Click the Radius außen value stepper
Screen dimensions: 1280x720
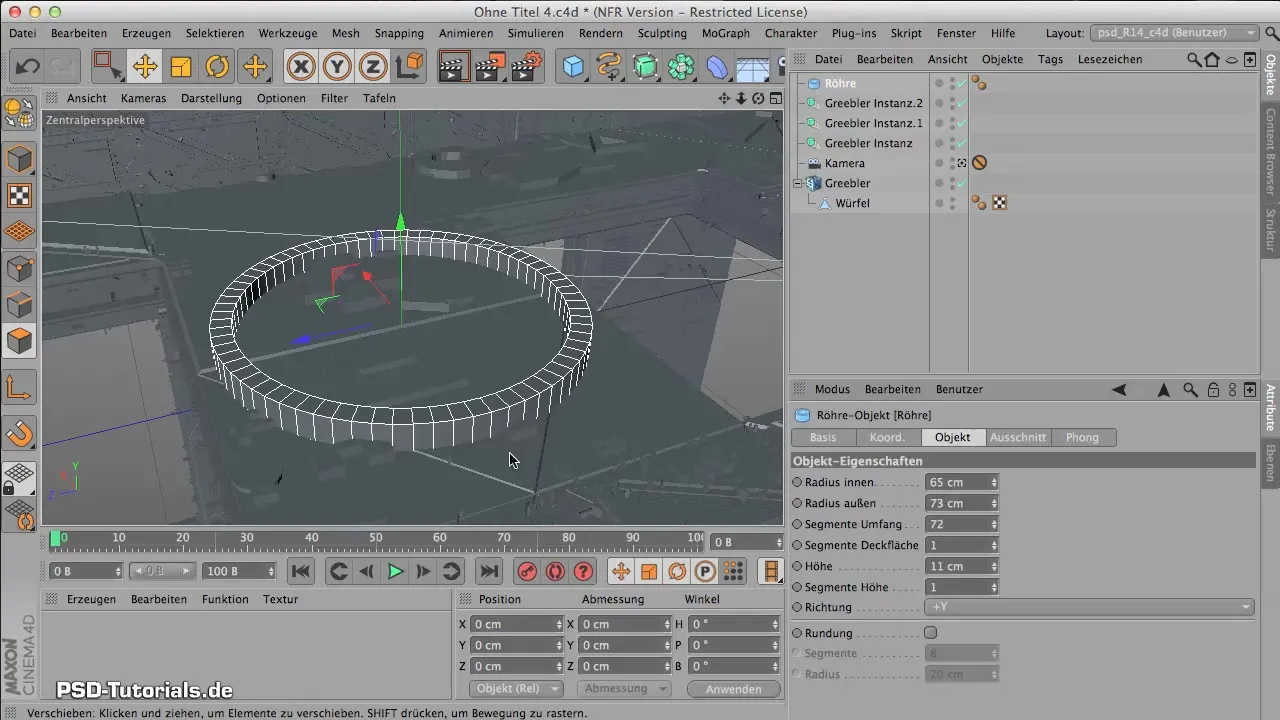994,503
